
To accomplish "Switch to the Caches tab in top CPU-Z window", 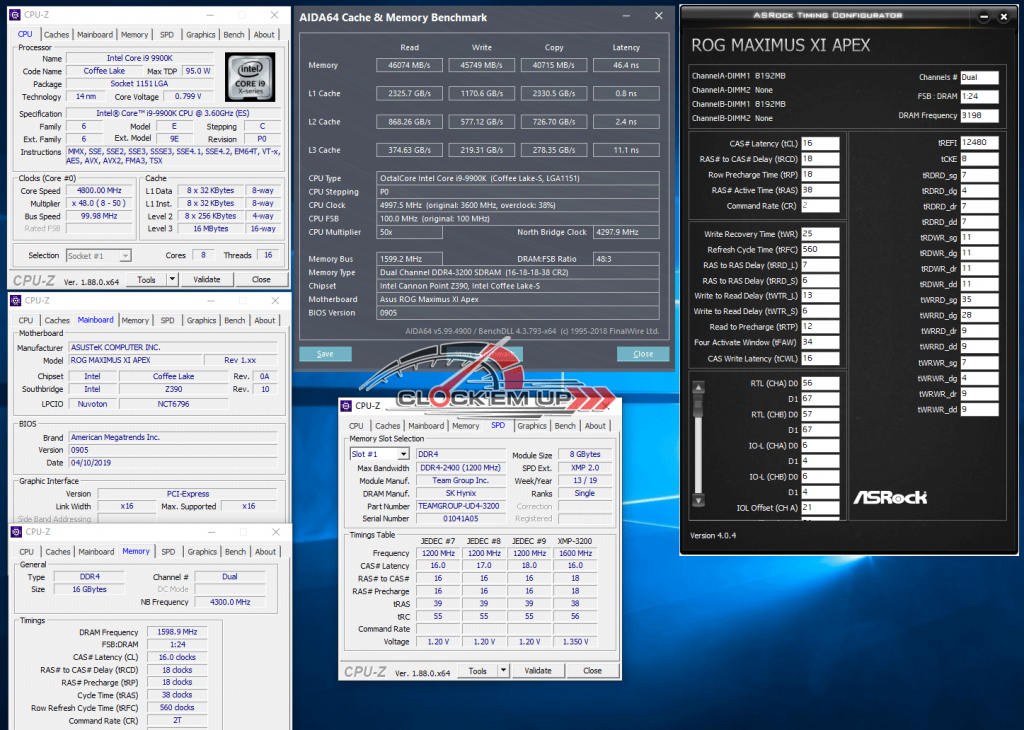I will (57, 34).
